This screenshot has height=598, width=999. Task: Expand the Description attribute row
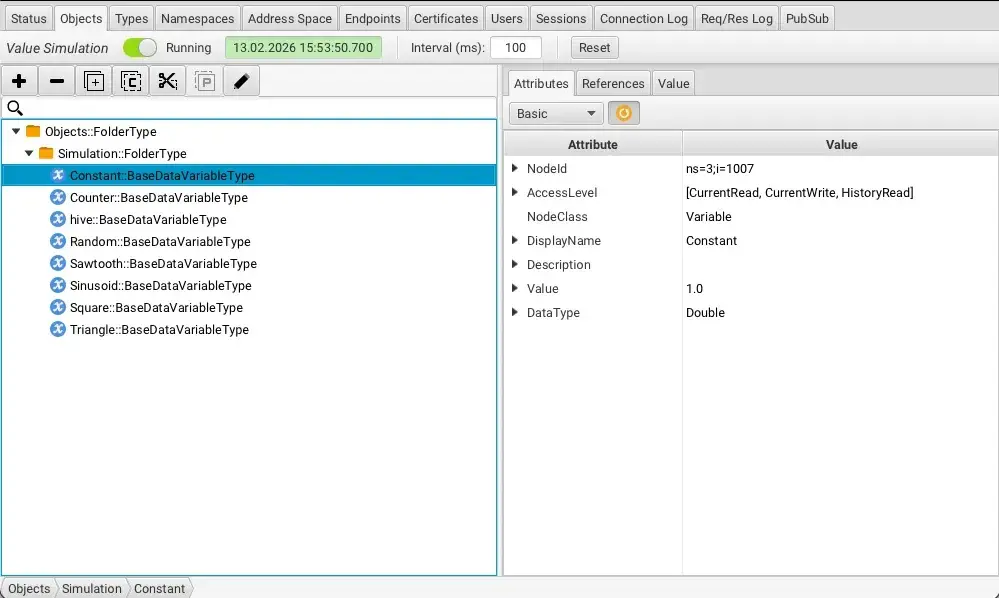tap(515, 264)
